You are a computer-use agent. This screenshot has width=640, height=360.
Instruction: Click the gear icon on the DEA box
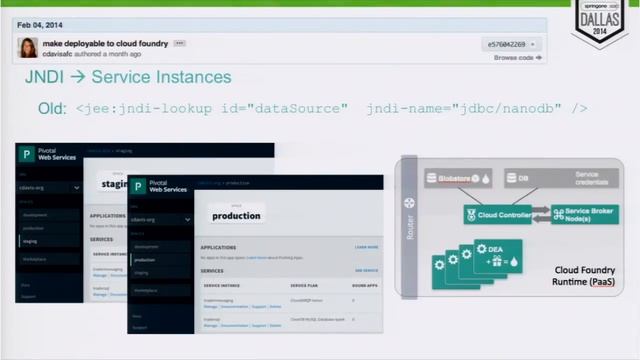tap(482, 249)
